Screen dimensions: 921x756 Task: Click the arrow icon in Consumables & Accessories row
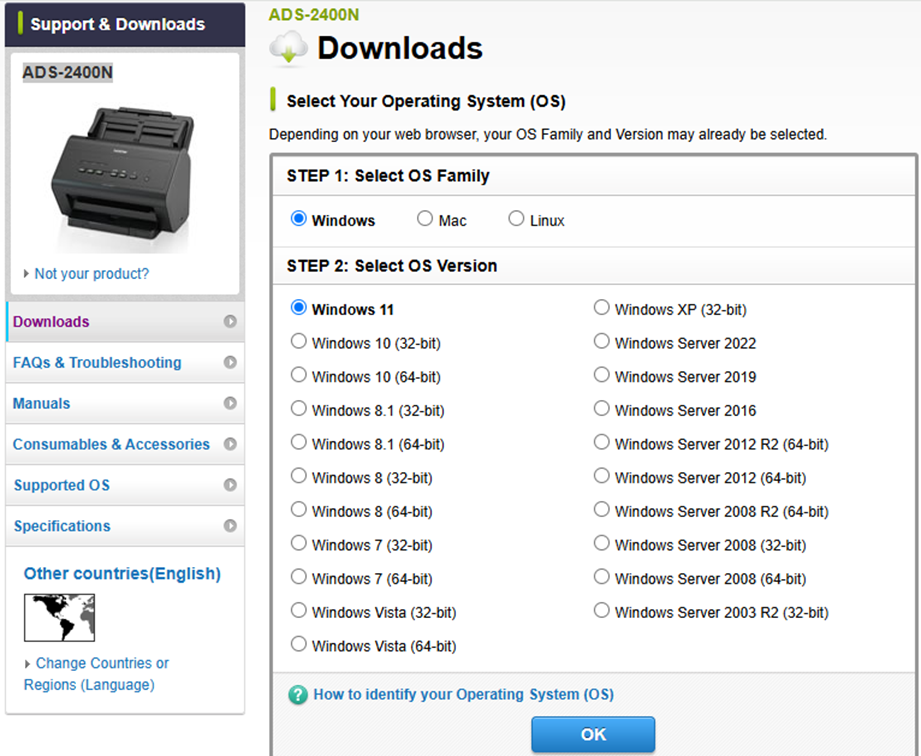point(230,444)
